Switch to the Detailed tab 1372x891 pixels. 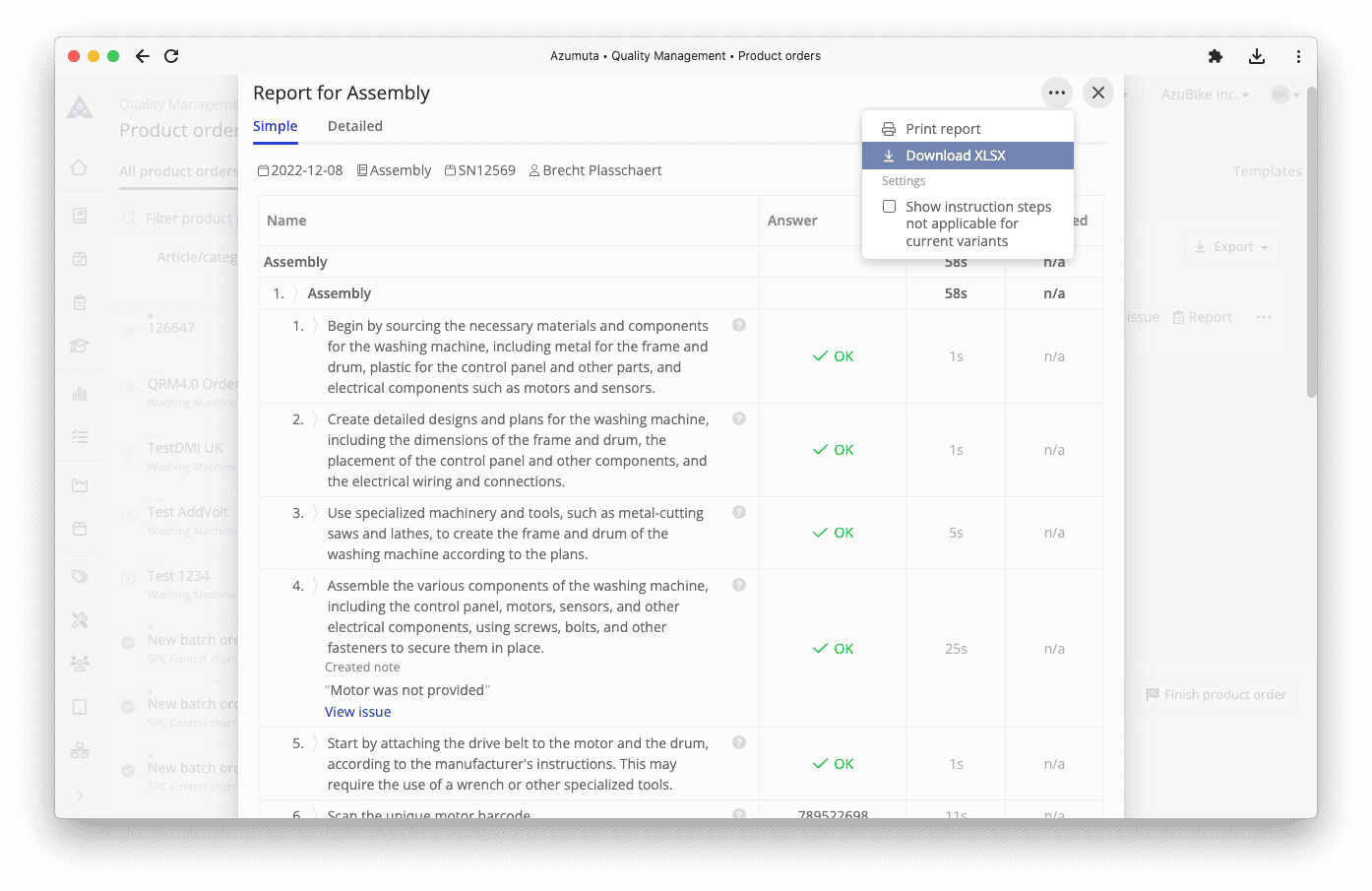point(354,125)
